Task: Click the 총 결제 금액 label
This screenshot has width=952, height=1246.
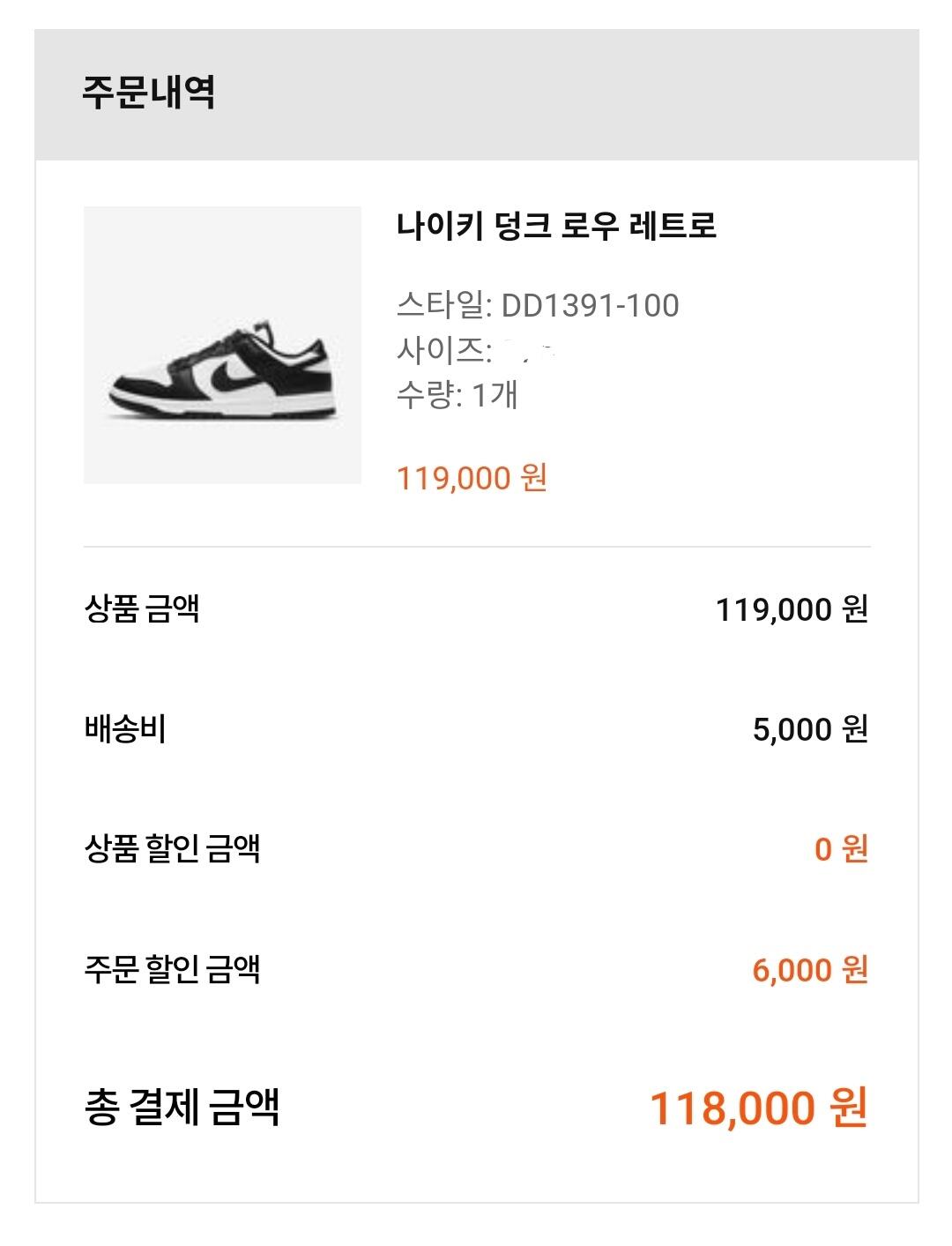Action: click(182, 1108)
